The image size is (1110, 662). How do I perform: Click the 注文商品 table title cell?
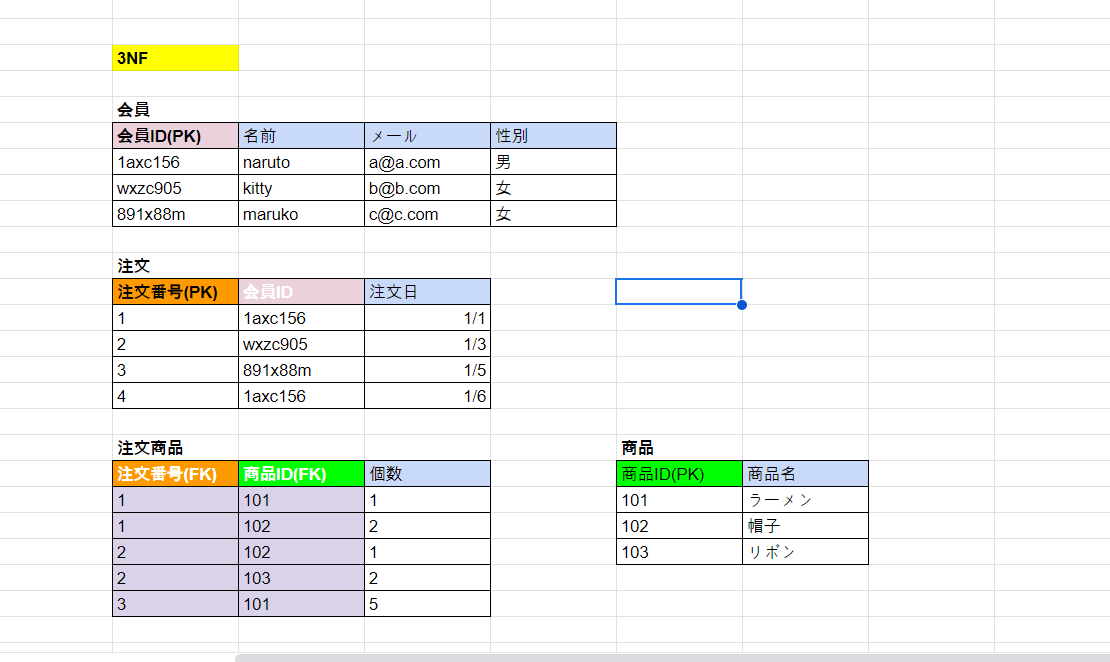176,448
